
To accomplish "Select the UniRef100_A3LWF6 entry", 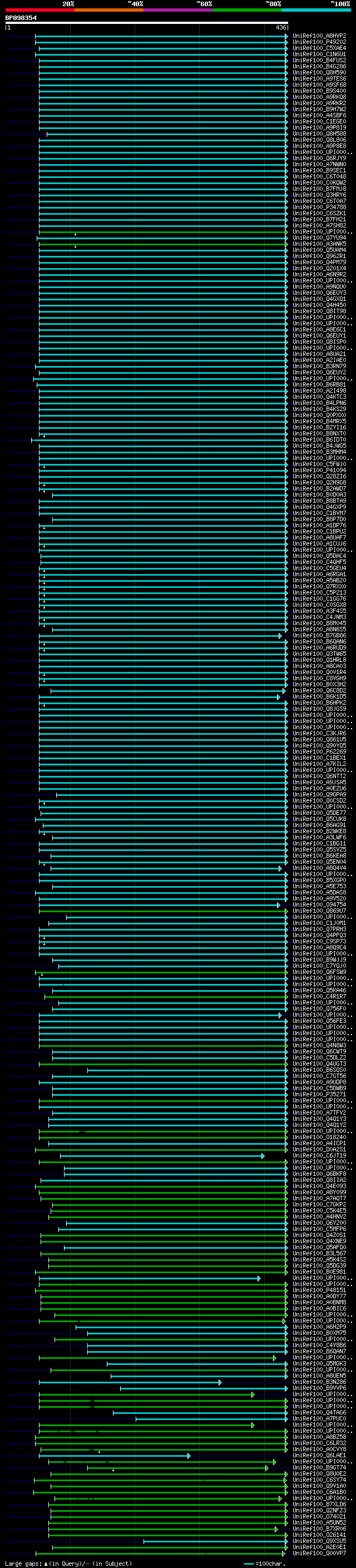I will [x=319, y=838].
